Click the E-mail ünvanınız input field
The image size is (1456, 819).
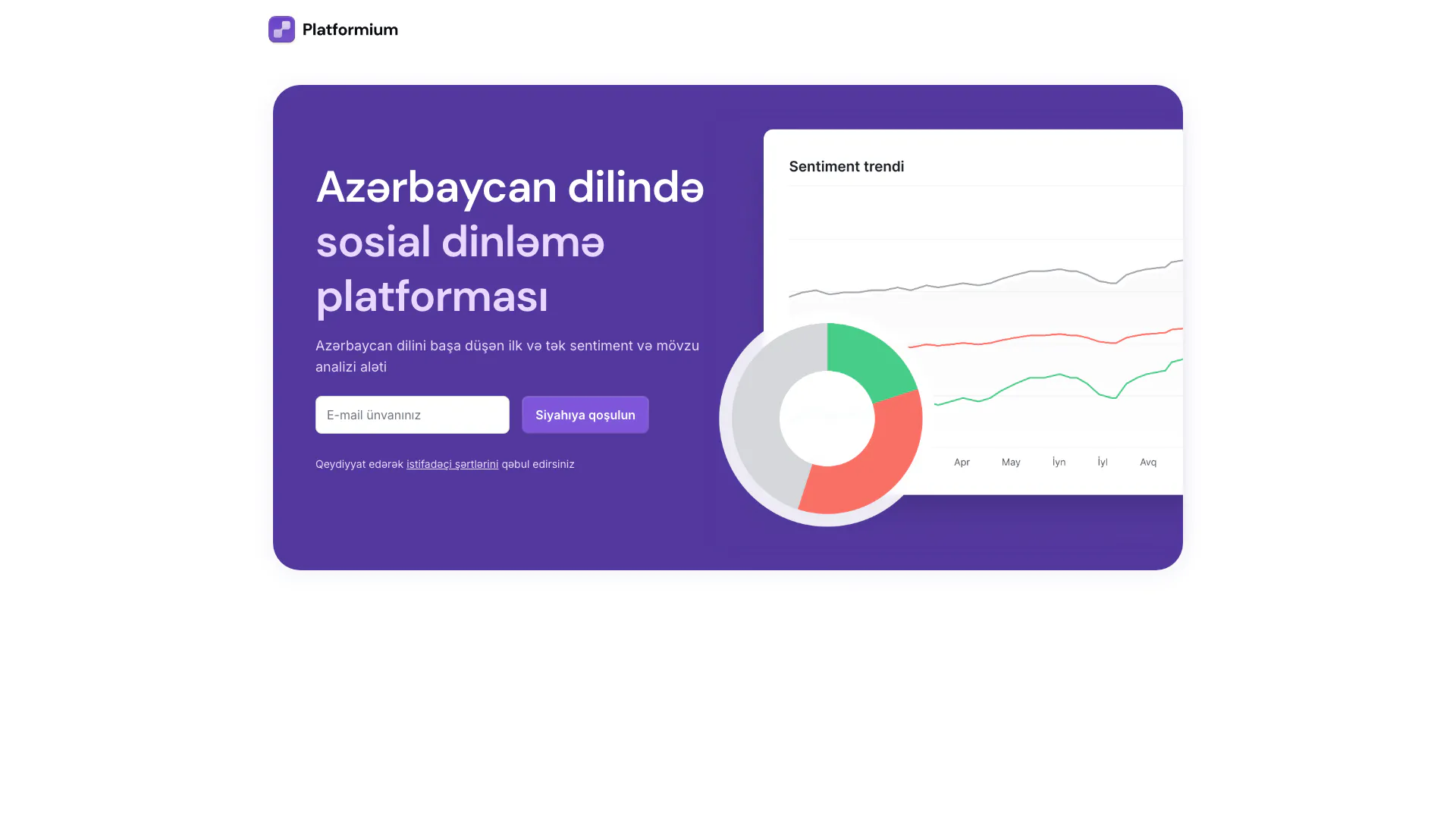tap(412, 415)
